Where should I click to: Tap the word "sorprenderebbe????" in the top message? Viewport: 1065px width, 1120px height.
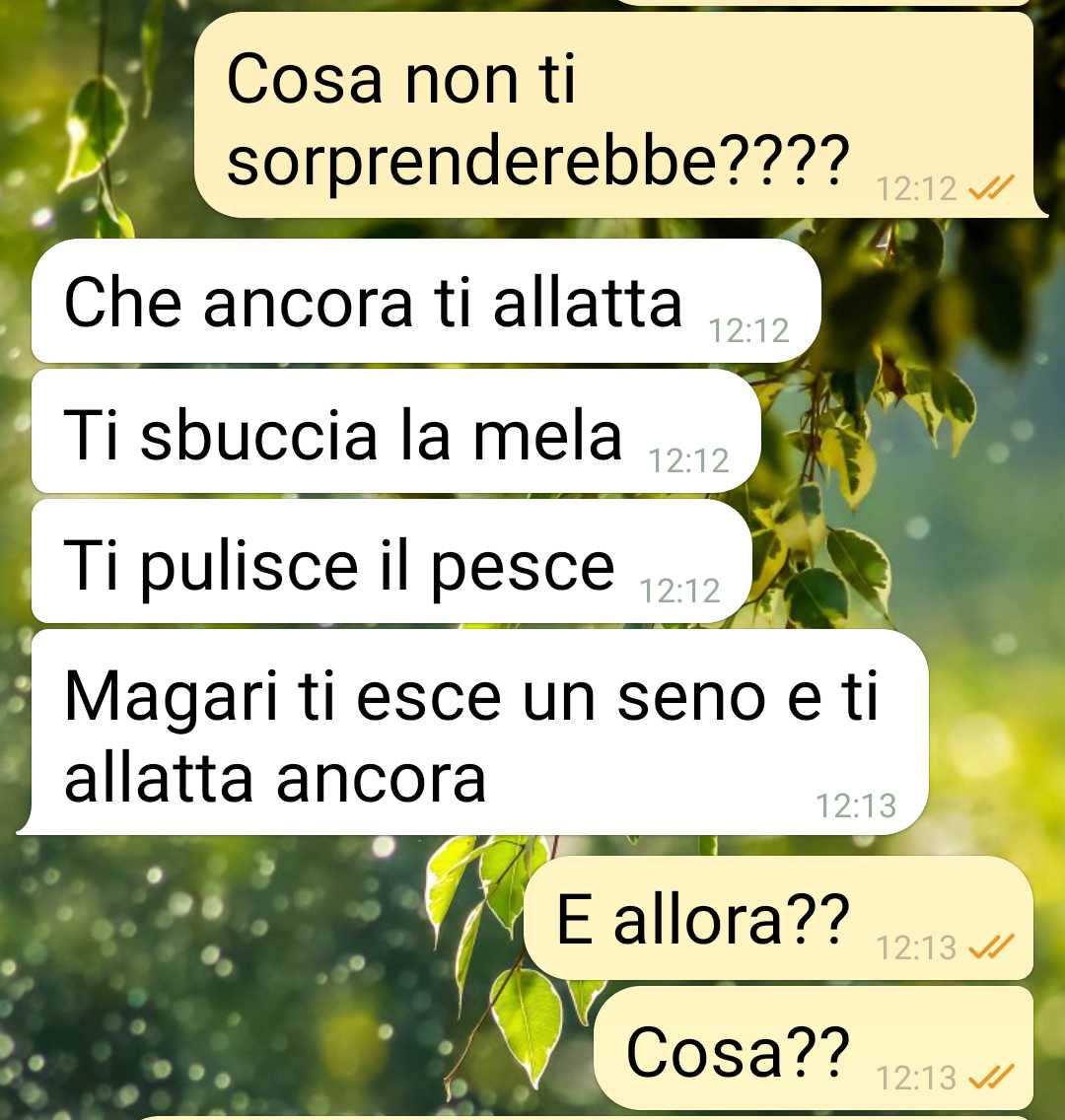[538, 162]
